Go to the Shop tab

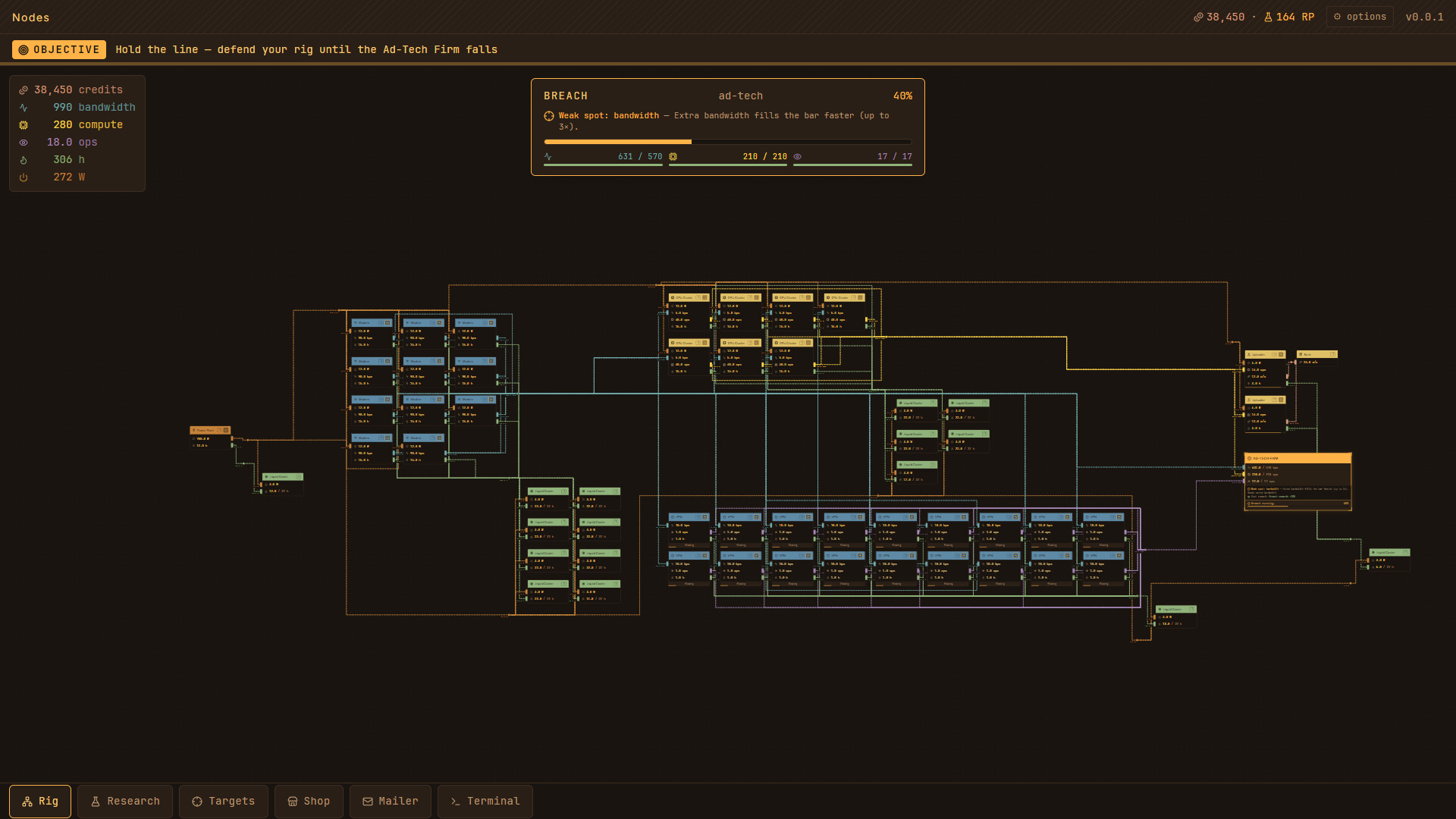pos(309,802)
